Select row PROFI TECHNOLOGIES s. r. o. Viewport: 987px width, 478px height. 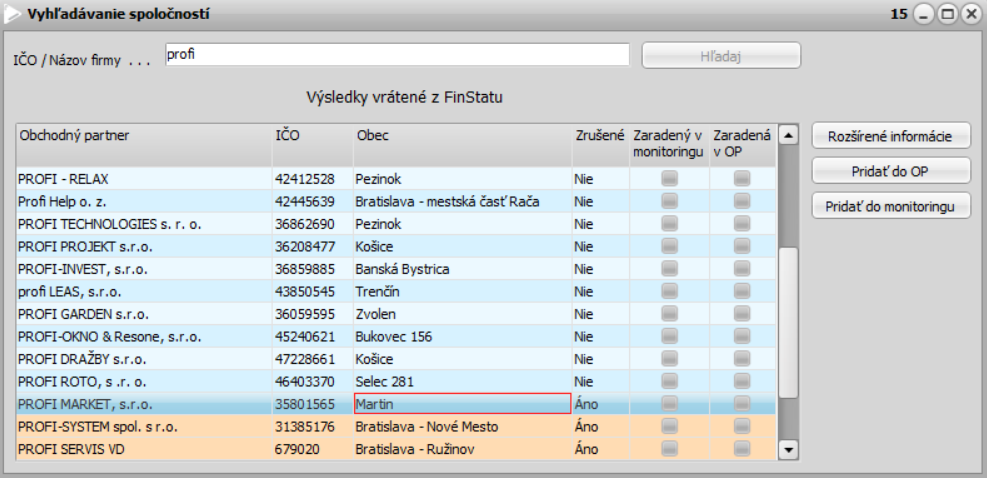coord(396,224)
